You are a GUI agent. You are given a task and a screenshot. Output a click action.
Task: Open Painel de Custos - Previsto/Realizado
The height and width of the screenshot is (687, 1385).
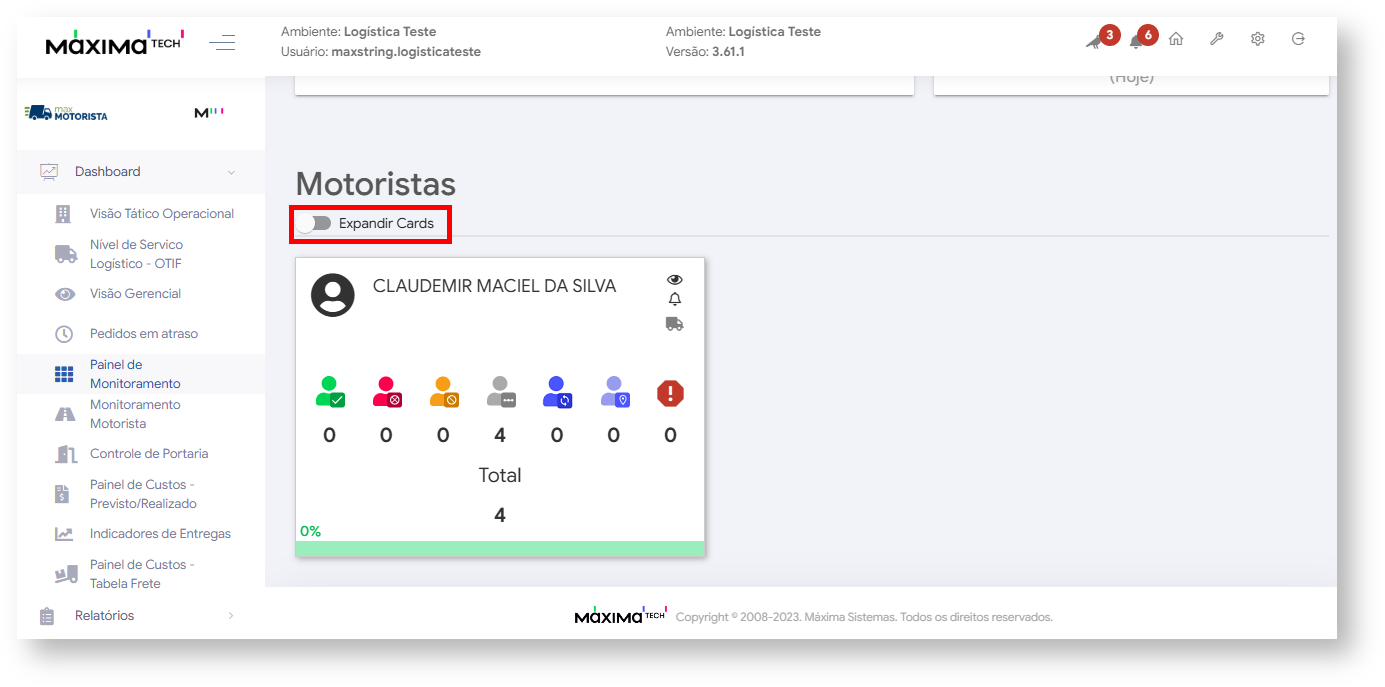(x=143, y=494)
